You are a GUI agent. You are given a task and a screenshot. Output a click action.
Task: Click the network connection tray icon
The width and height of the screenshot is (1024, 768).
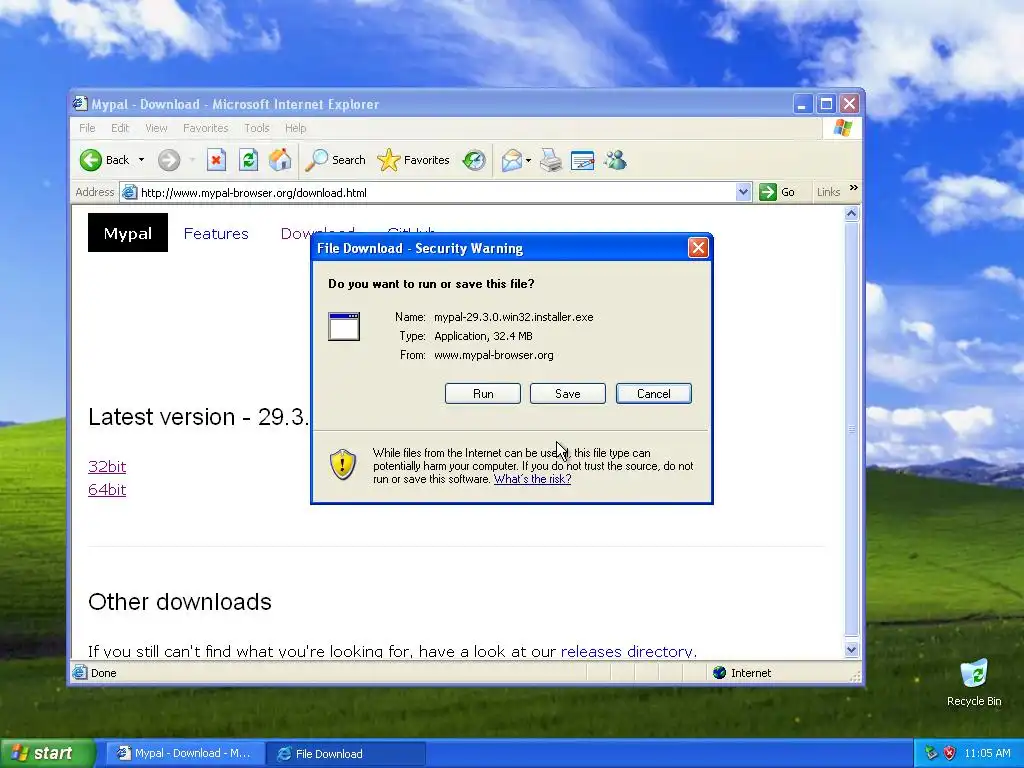[x=931, y=753]
